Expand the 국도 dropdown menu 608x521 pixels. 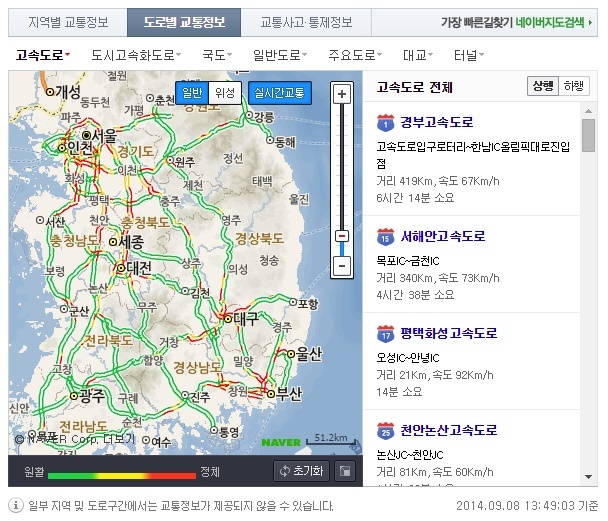tap(217, 55)
